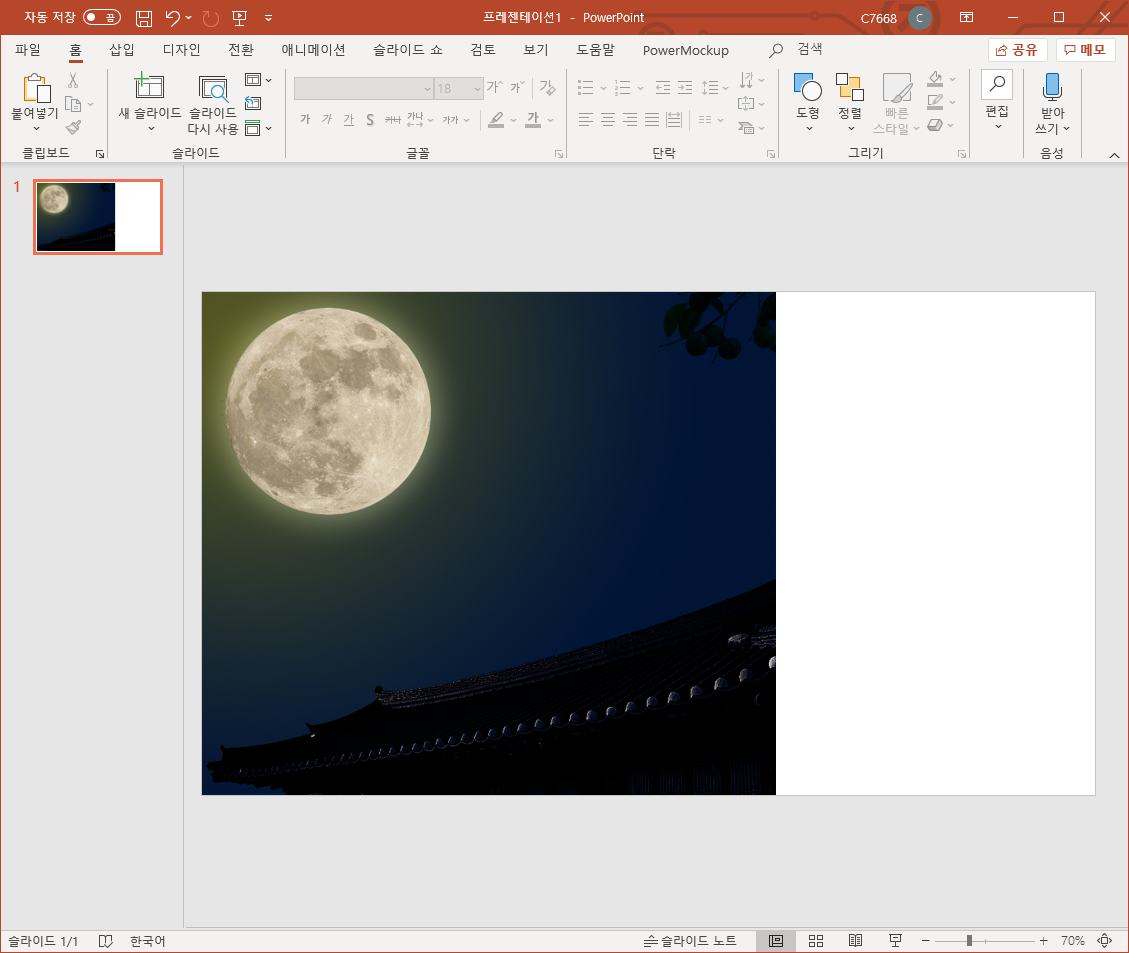Click the Reset slide icon
The height and width of the screenshot is (953, 1129).
coord(253,103)
